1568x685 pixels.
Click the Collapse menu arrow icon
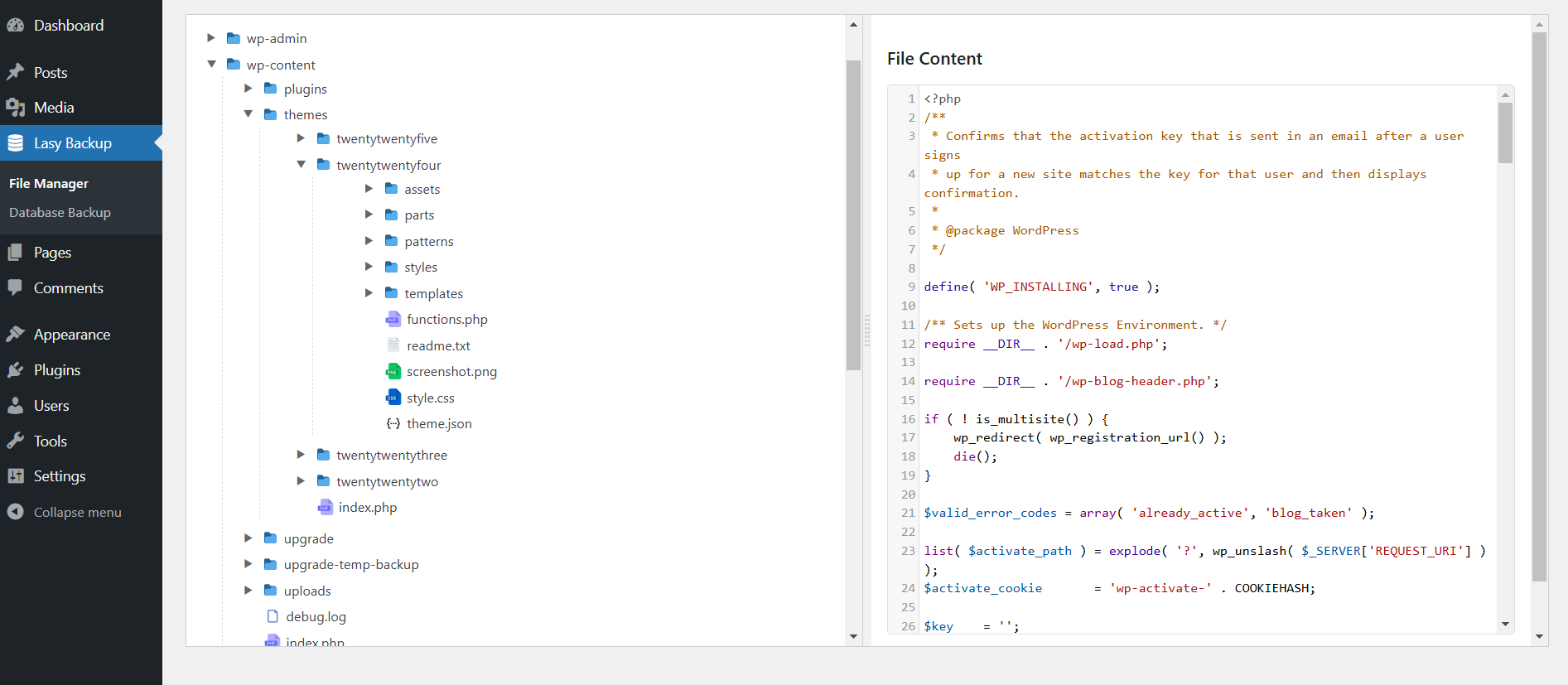tap(15, 512)
